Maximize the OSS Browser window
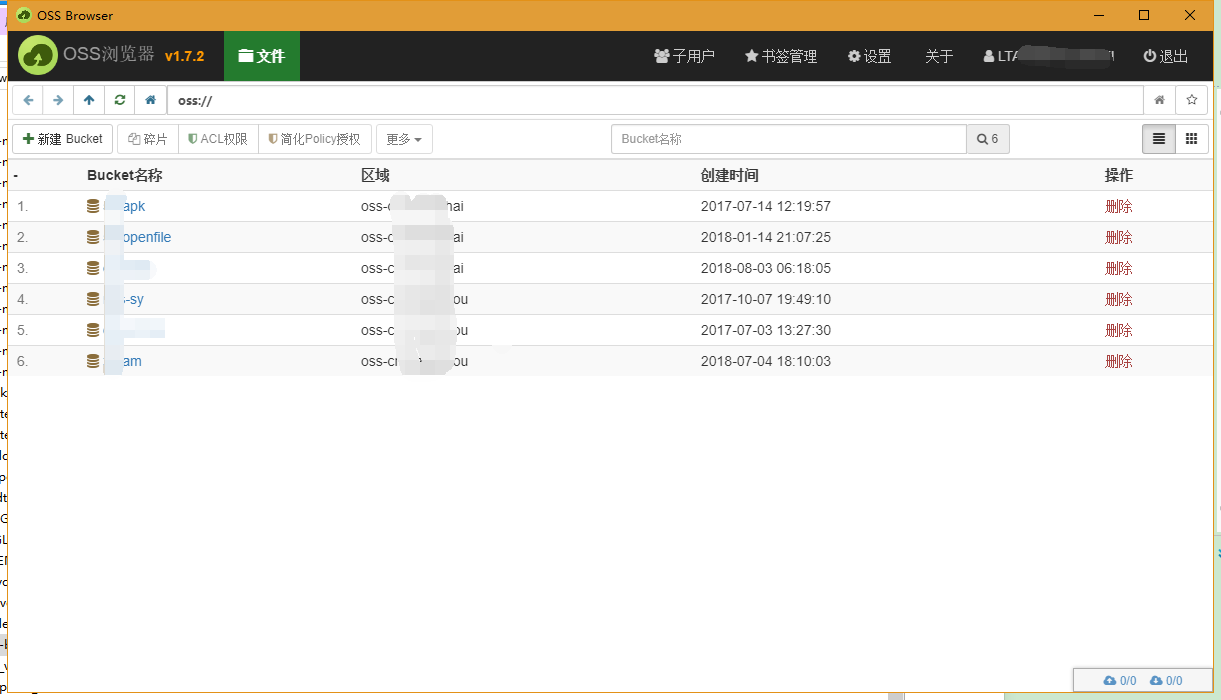The height and width of the screenshot is (700, 1221). pyautogui.click(x=1144, y=15)
